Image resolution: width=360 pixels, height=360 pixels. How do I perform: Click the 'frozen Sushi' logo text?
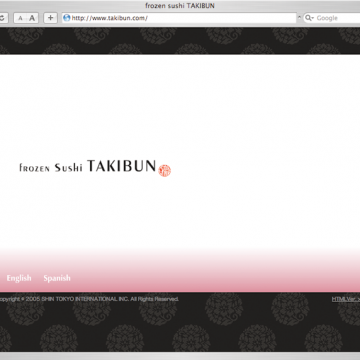tap(51, 167)
